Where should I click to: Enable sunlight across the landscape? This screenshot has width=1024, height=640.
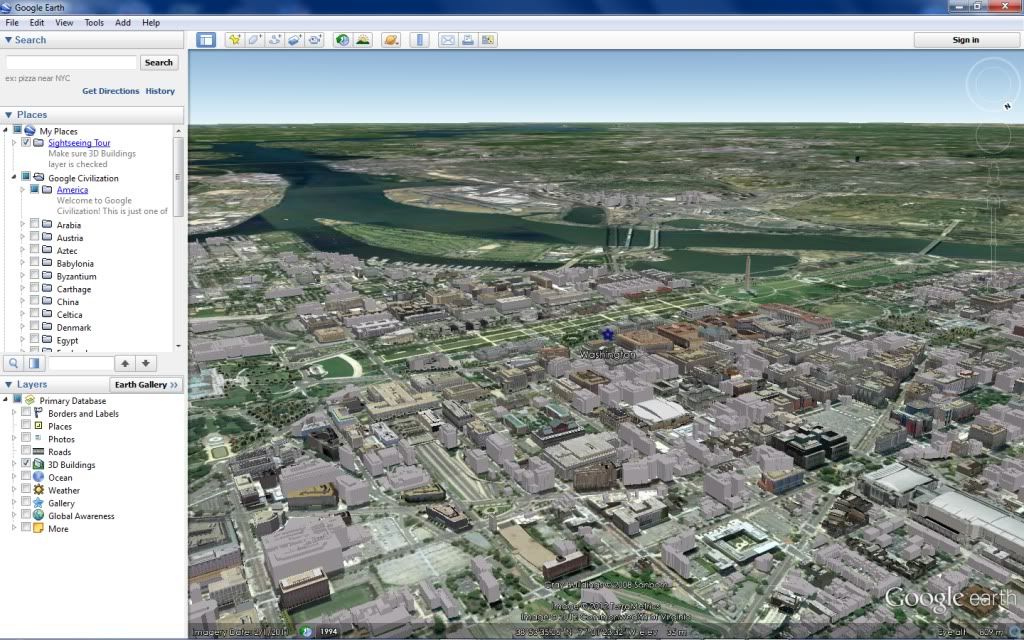coord(362,40)
